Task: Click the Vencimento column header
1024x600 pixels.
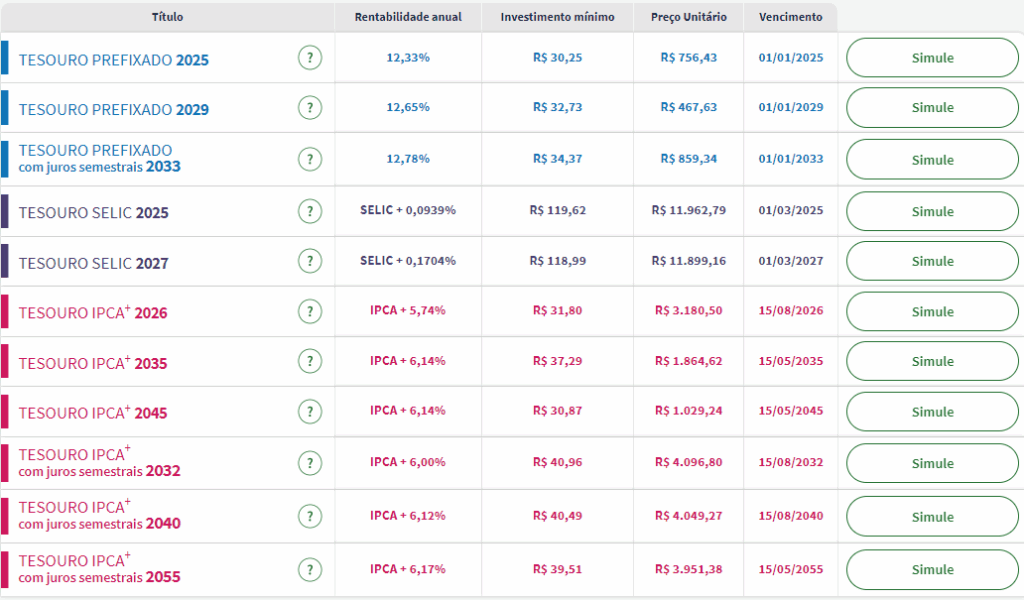Action: tap(790, 17)
